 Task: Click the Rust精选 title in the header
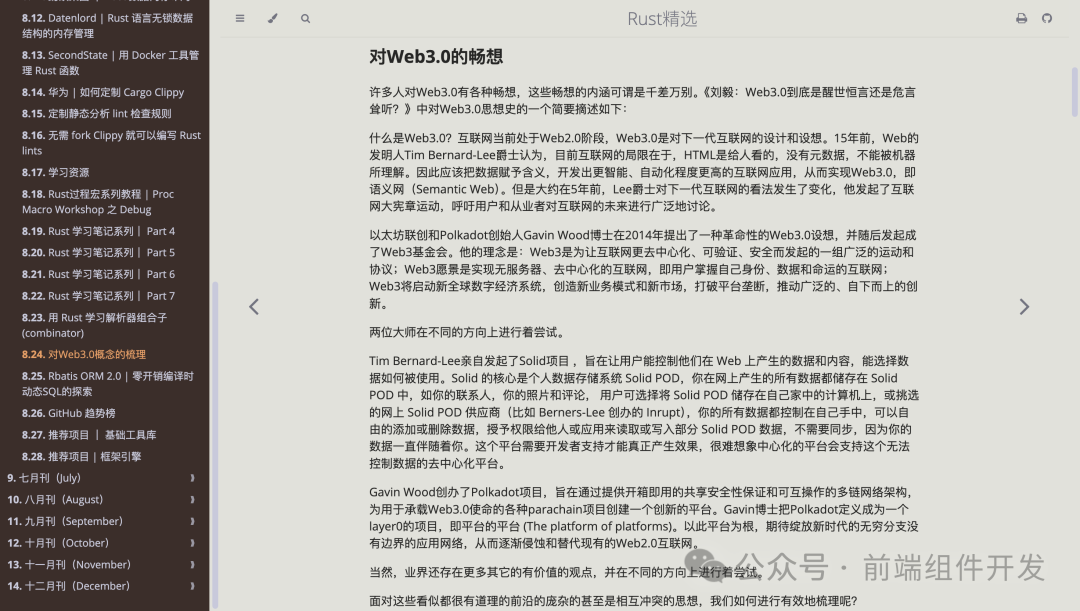(x=664, y=18)
